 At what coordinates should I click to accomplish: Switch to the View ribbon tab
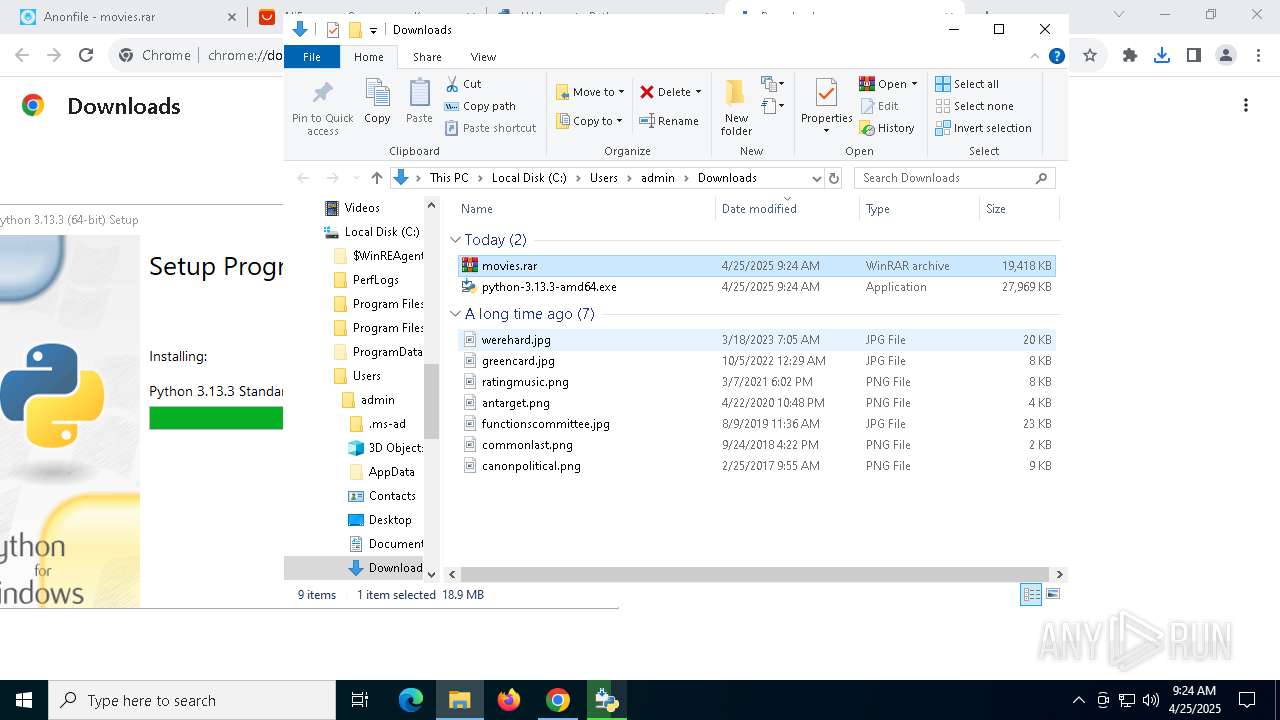click(483, 57)
